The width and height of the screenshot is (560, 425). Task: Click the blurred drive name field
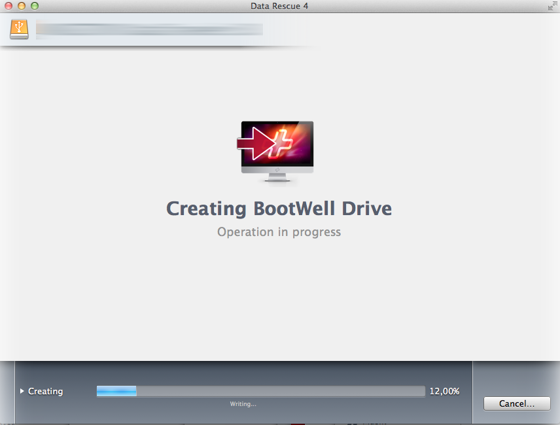(x=149, y=29)
